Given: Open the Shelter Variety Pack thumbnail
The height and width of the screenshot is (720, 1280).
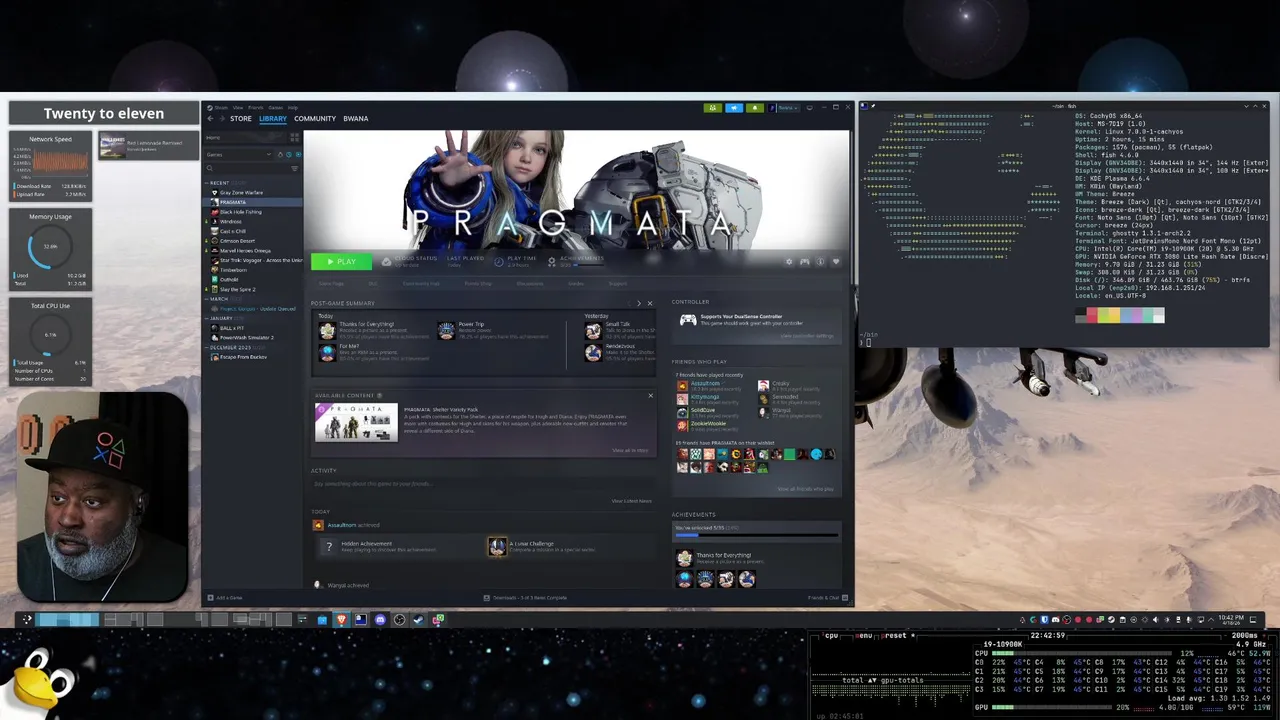Looking at the screenshot, I should tap(356, 422).
